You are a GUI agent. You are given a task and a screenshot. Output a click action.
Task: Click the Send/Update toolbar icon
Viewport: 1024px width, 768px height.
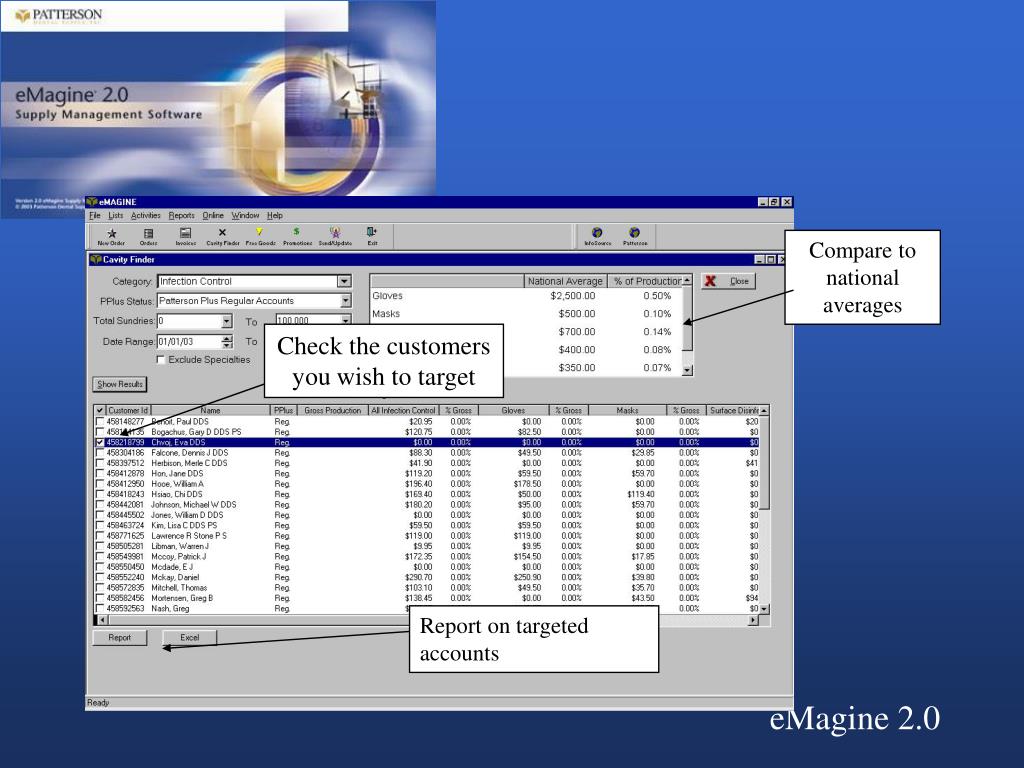coord(335,234)
